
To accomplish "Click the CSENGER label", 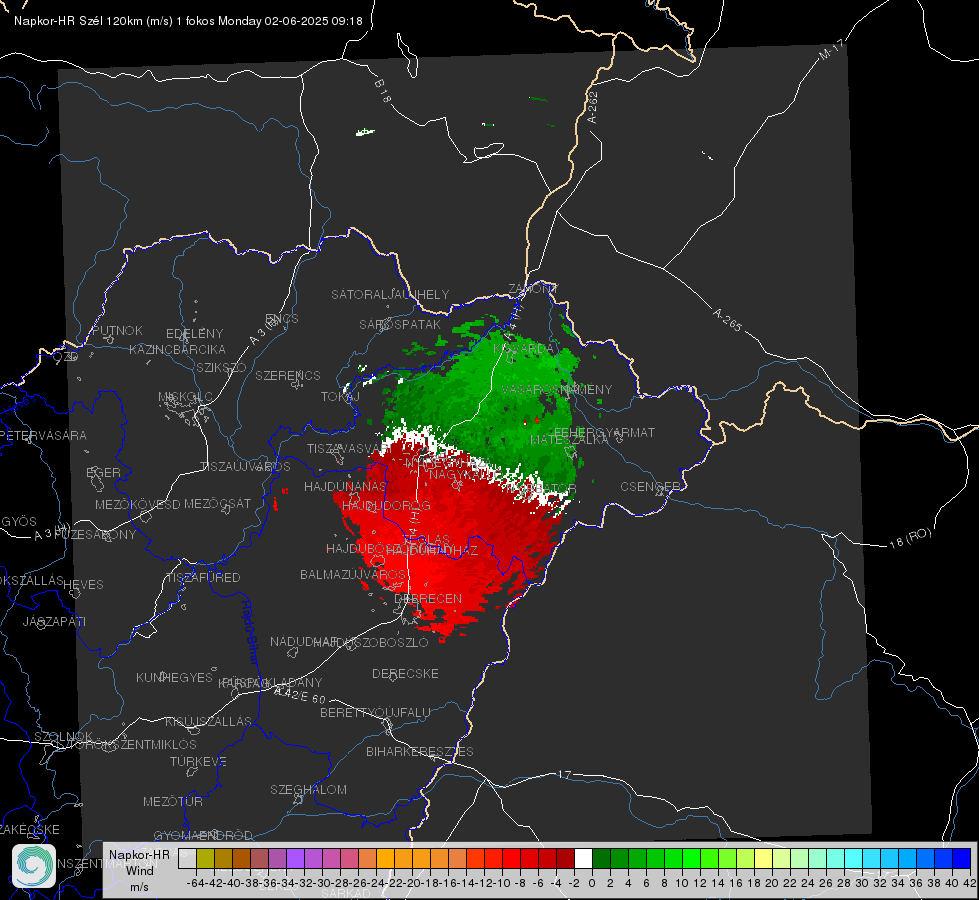I will click(651, 486).
